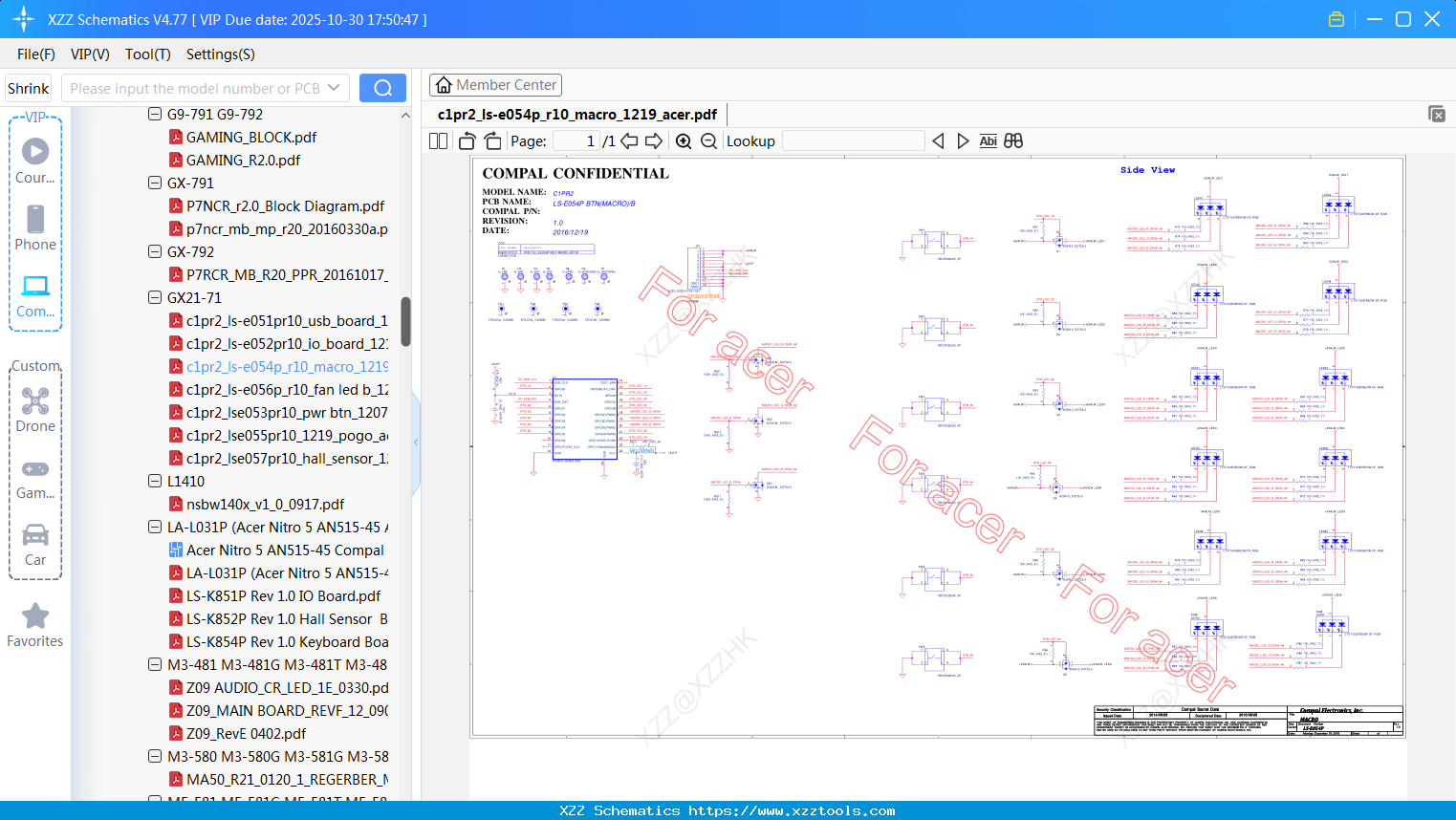Screen dimensions: 1456x820
Task: Open nsbw140x_v1_0_0917.pdf
Action: coord(265,504)
